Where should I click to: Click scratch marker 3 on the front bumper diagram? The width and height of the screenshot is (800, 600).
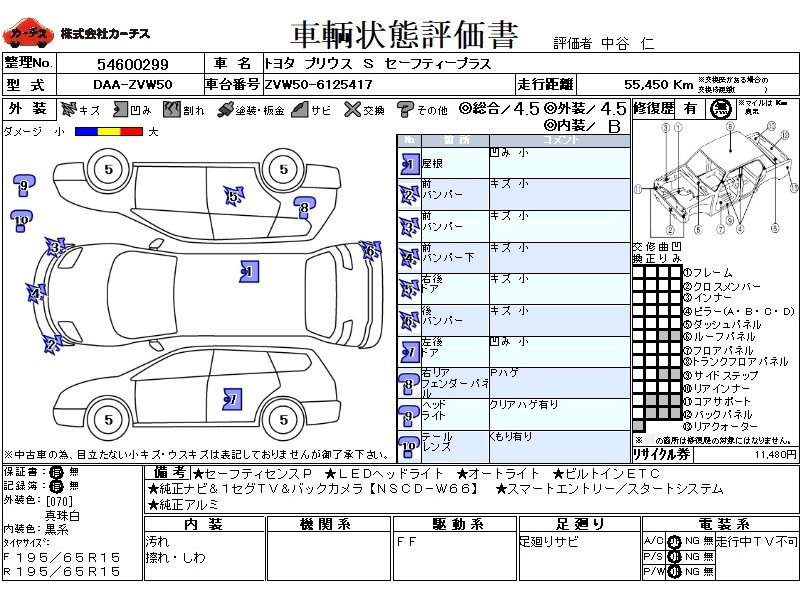[55, 247]
